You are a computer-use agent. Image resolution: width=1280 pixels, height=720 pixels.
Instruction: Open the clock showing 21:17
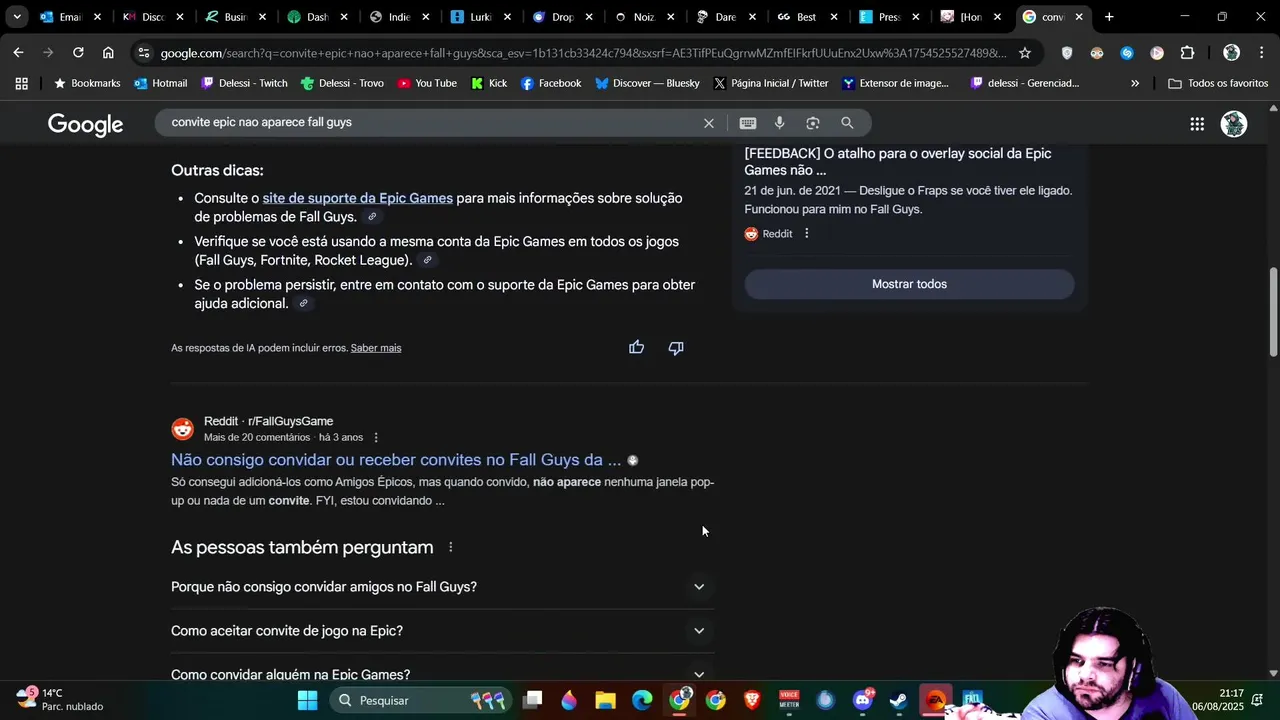click(1217, 699)
